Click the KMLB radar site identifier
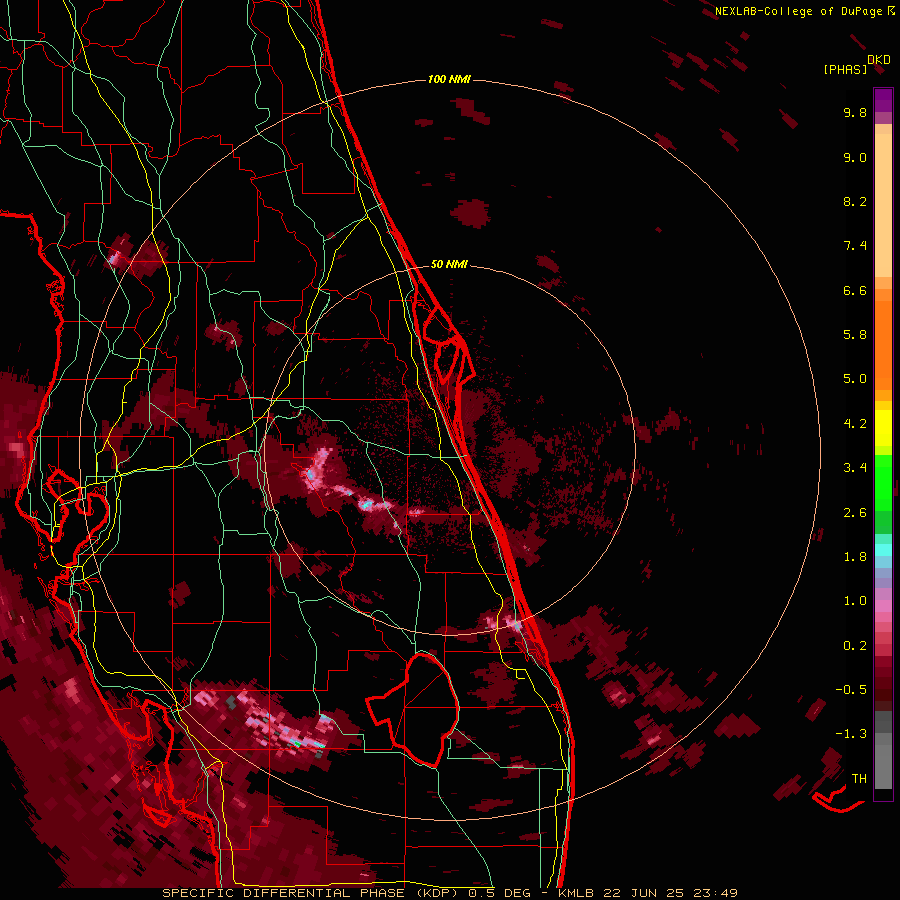Image resolution: width=900 pixels, height=900 pixels. tap(576, 893)
